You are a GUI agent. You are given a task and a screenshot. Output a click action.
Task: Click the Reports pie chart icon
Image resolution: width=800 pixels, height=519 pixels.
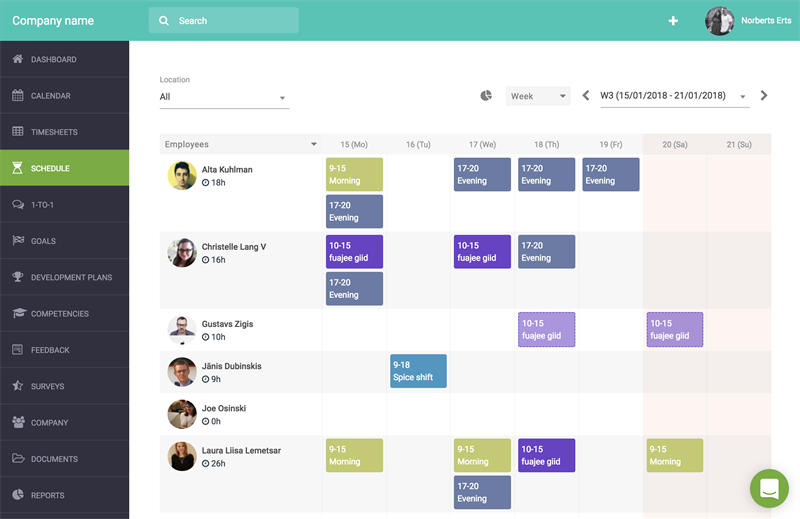[x=18, y=494]
